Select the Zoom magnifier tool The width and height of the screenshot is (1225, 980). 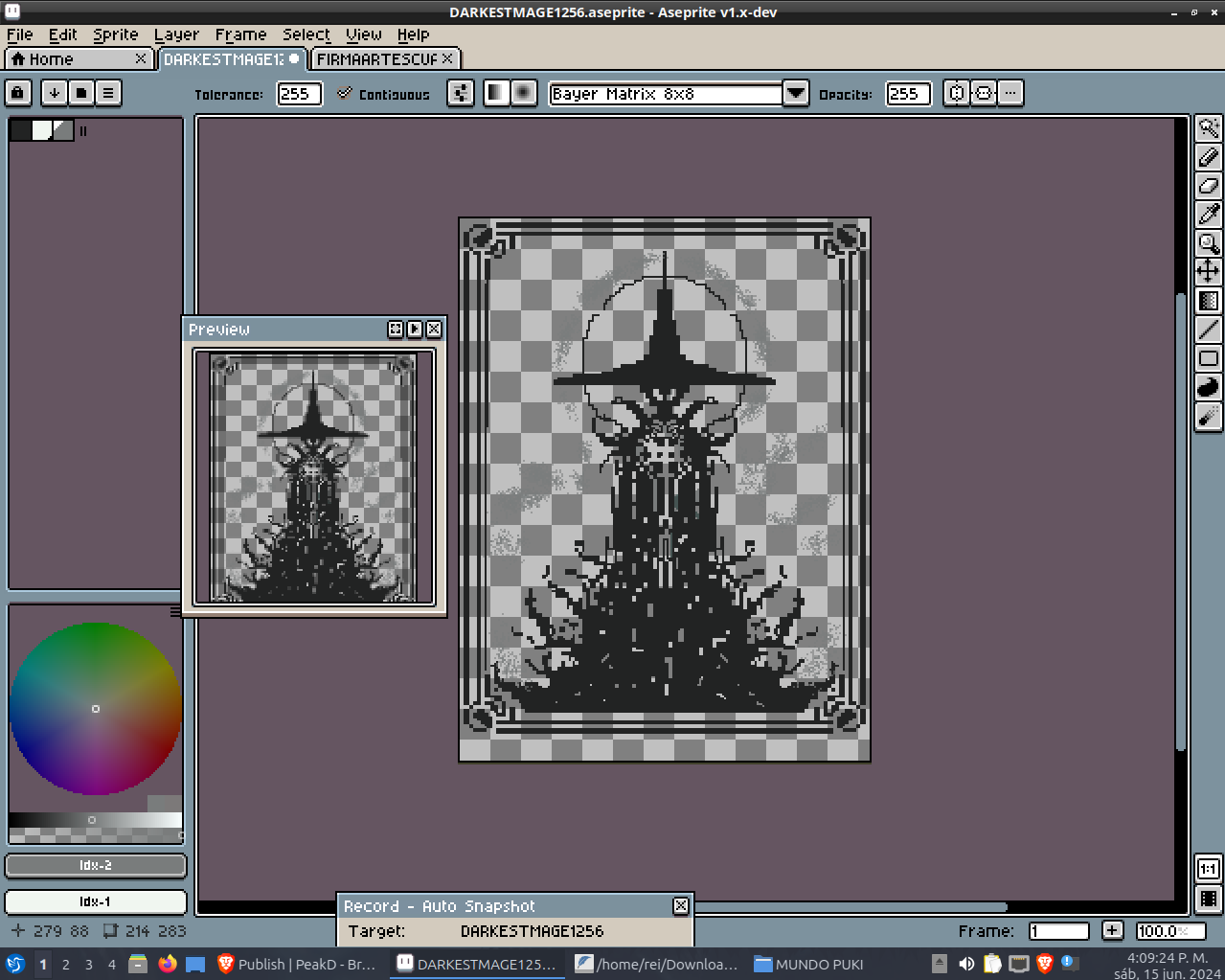[x=1209, y=242]
